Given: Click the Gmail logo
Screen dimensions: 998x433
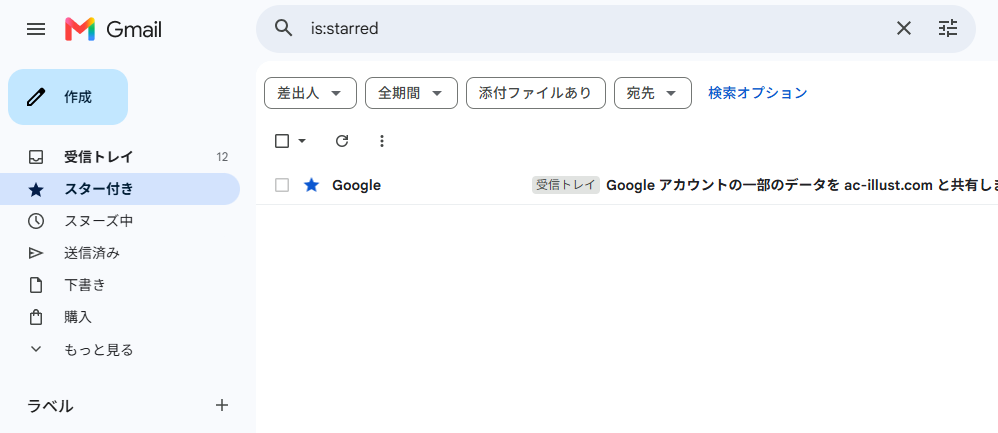Looking at the screenshot, I should coord(113,29).
